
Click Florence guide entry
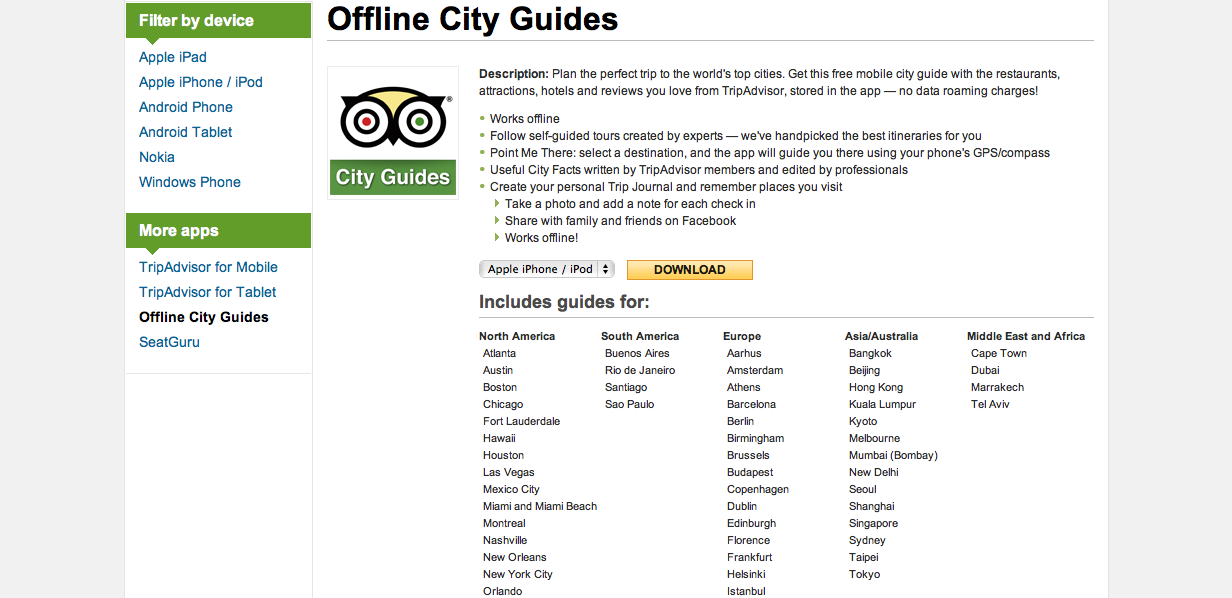(x=749, y=540)
